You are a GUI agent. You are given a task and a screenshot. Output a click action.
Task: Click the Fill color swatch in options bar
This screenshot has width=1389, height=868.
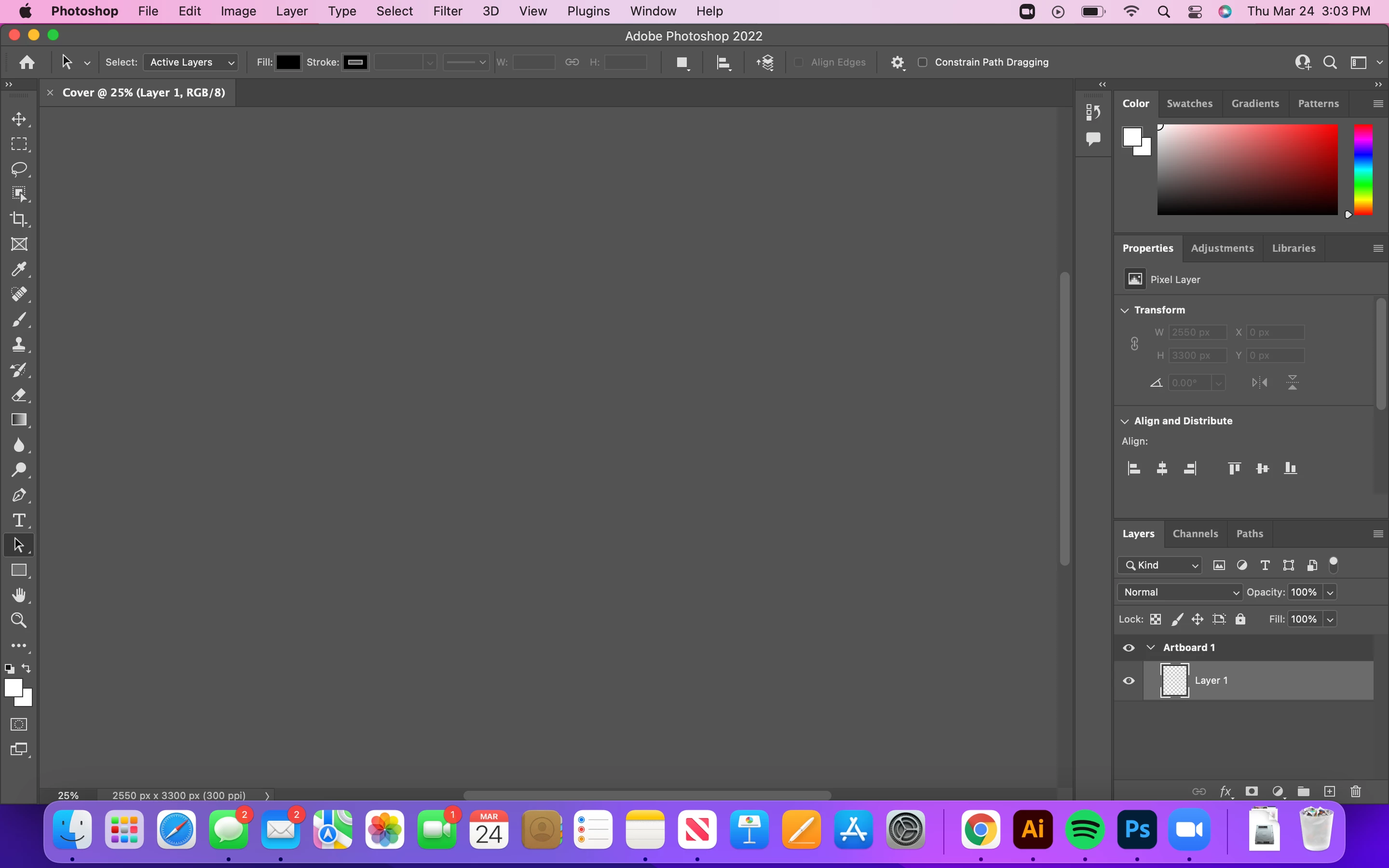288,62
